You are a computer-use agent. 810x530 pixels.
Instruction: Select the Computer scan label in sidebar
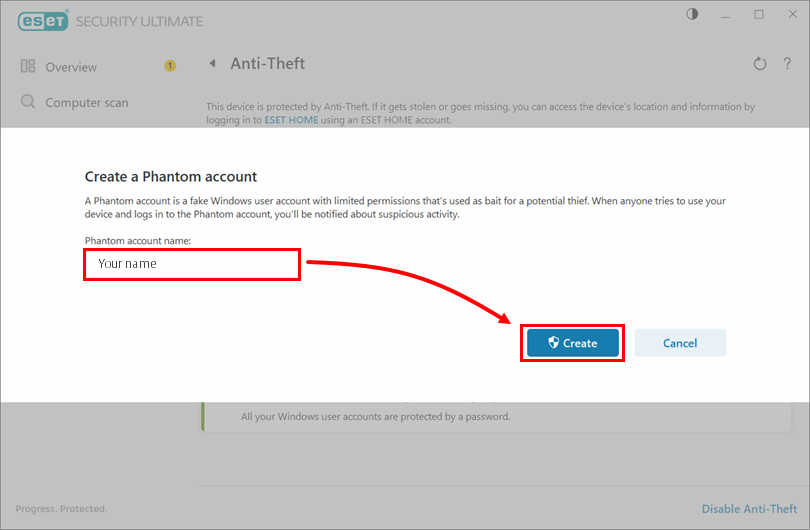(87, 102)
